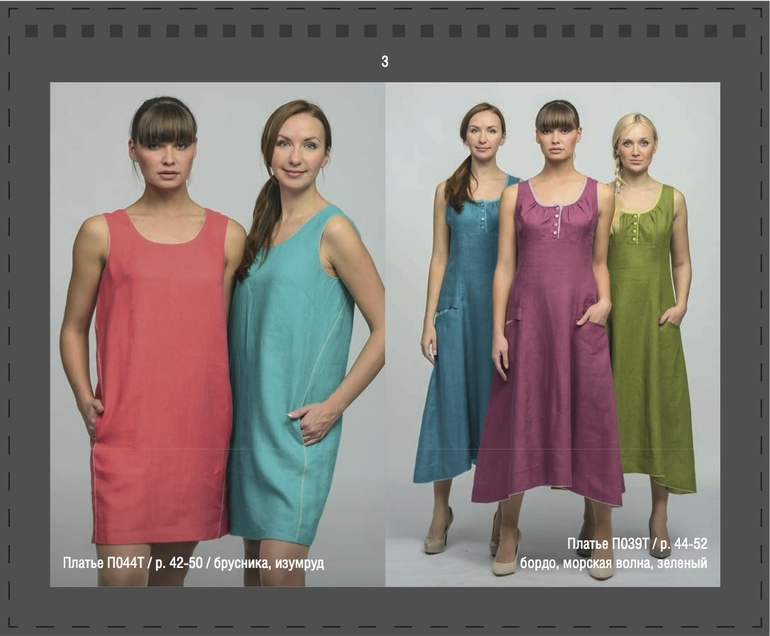Click page number 3 at top
The image size is (770, 636).
click(385, 61)
